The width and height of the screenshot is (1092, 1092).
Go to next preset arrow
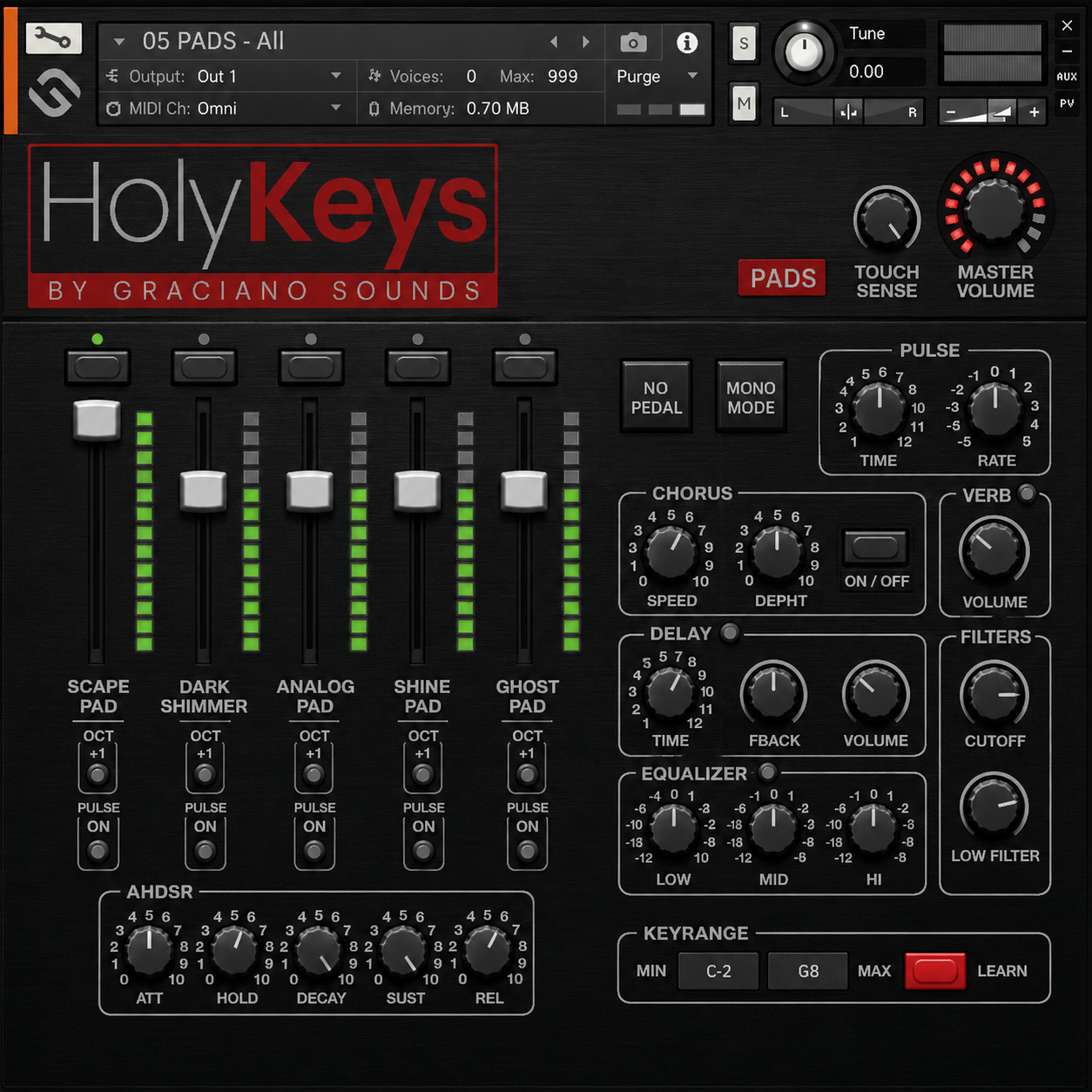coord(586,42)
